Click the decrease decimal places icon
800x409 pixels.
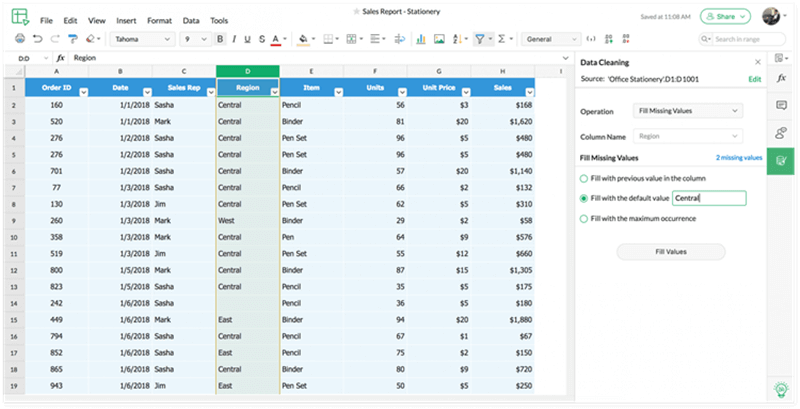point(625,39)
